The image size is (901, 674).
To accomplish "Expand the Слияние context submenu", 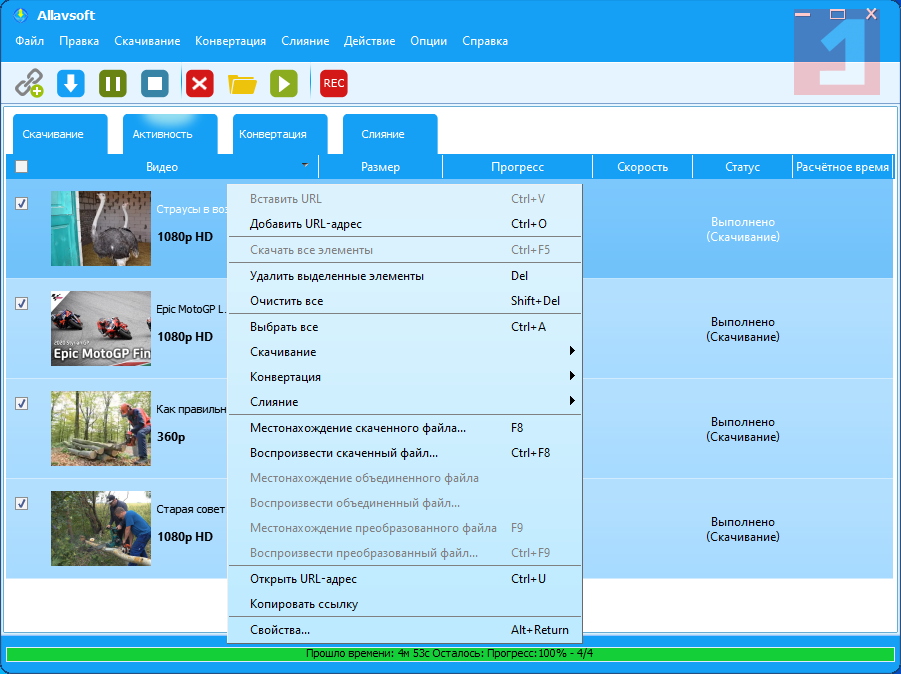I will [405, 402].
